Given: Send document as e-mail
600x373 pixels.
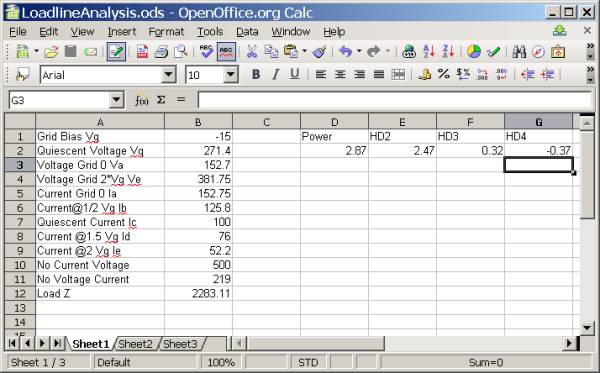Looking at the screenshot, I should click(90, 51).
